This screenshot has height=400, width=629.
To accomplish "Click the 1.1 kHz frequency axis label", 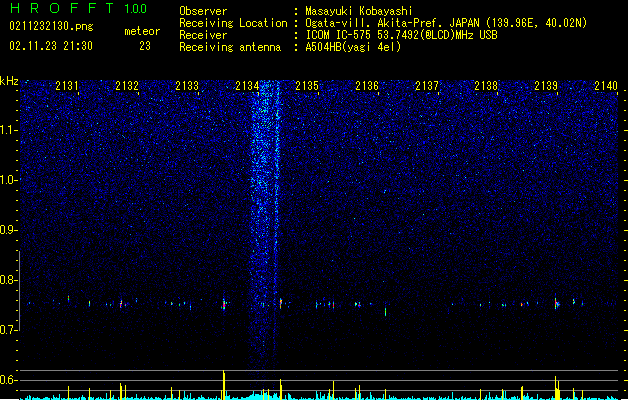I will point(9,130).
